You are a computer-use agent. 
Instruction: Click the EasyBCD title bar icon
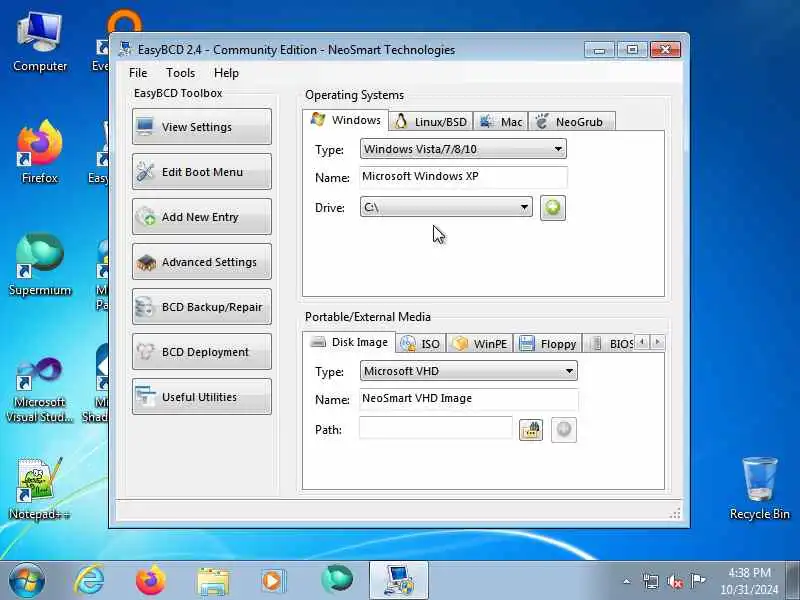coord(125,49)
